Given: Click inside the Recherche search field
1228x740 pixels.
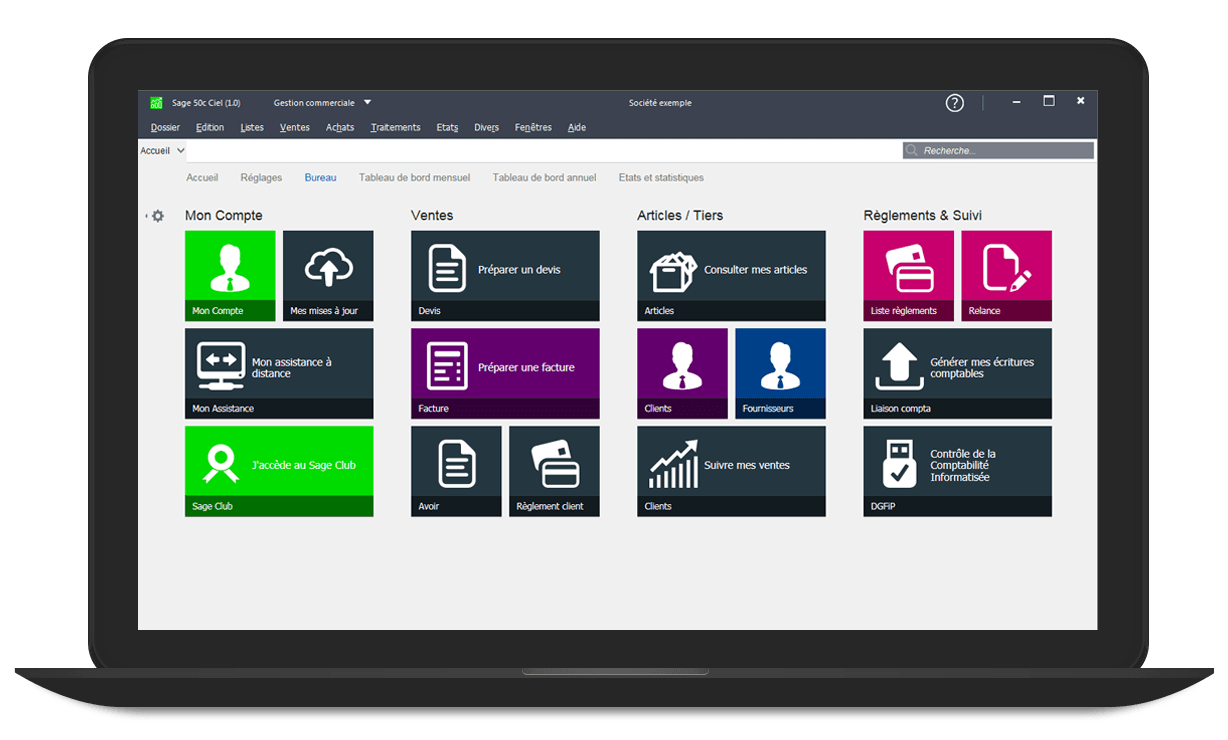Looking at the screenshot, I should [x=995, y=149].
